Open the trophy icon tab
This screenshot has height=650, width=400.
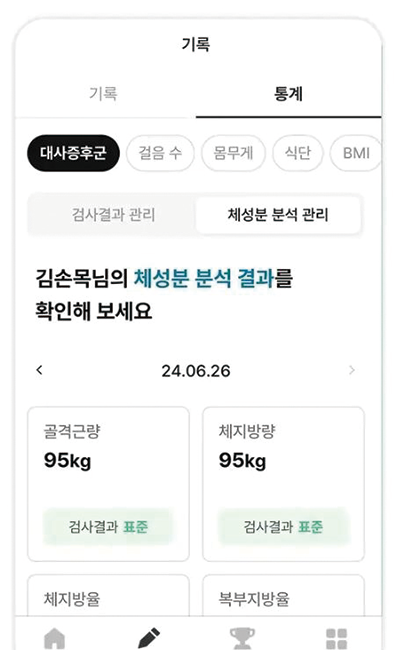click(242, 638)
